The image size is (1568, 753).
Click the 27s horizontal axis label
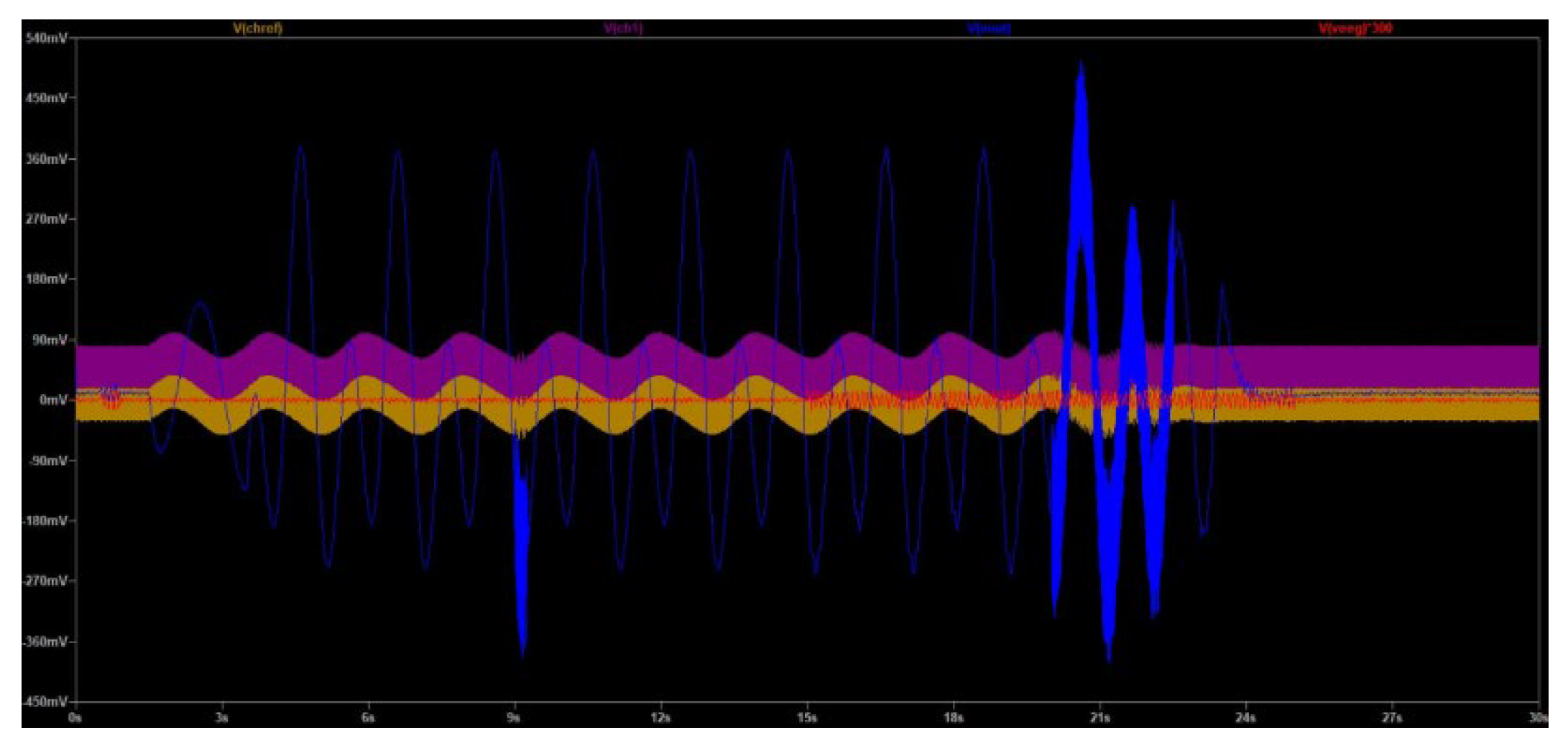1392,718
